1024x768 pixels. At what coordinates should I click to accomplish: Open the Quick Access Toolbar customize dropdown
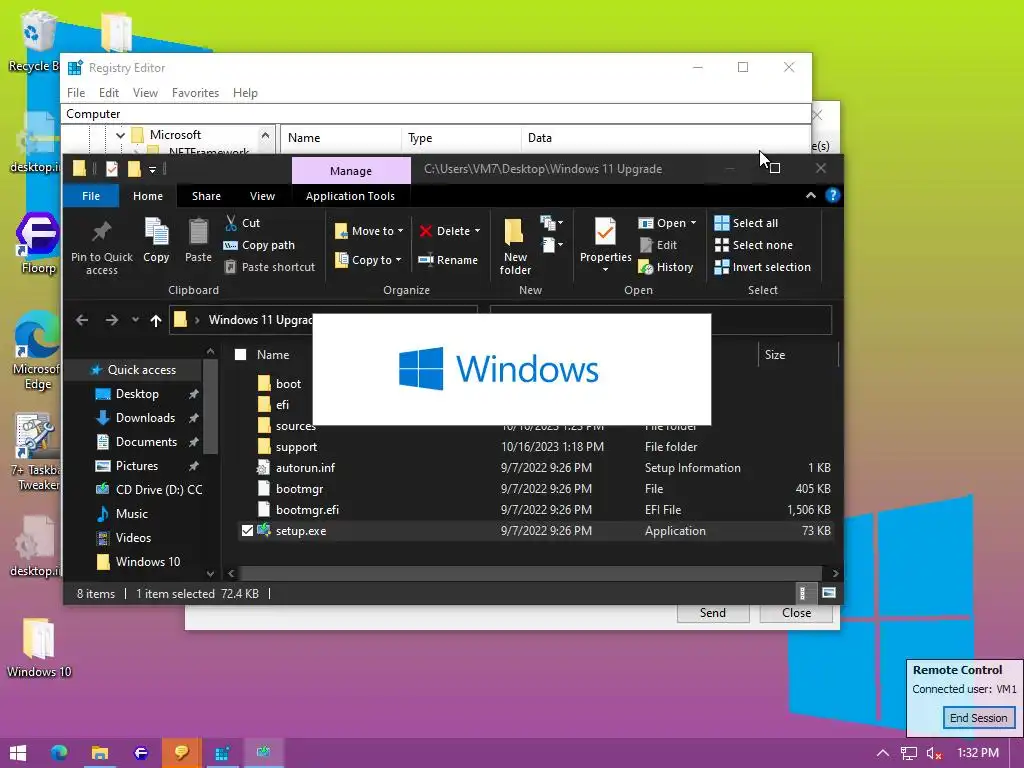(x=152, y=169)
